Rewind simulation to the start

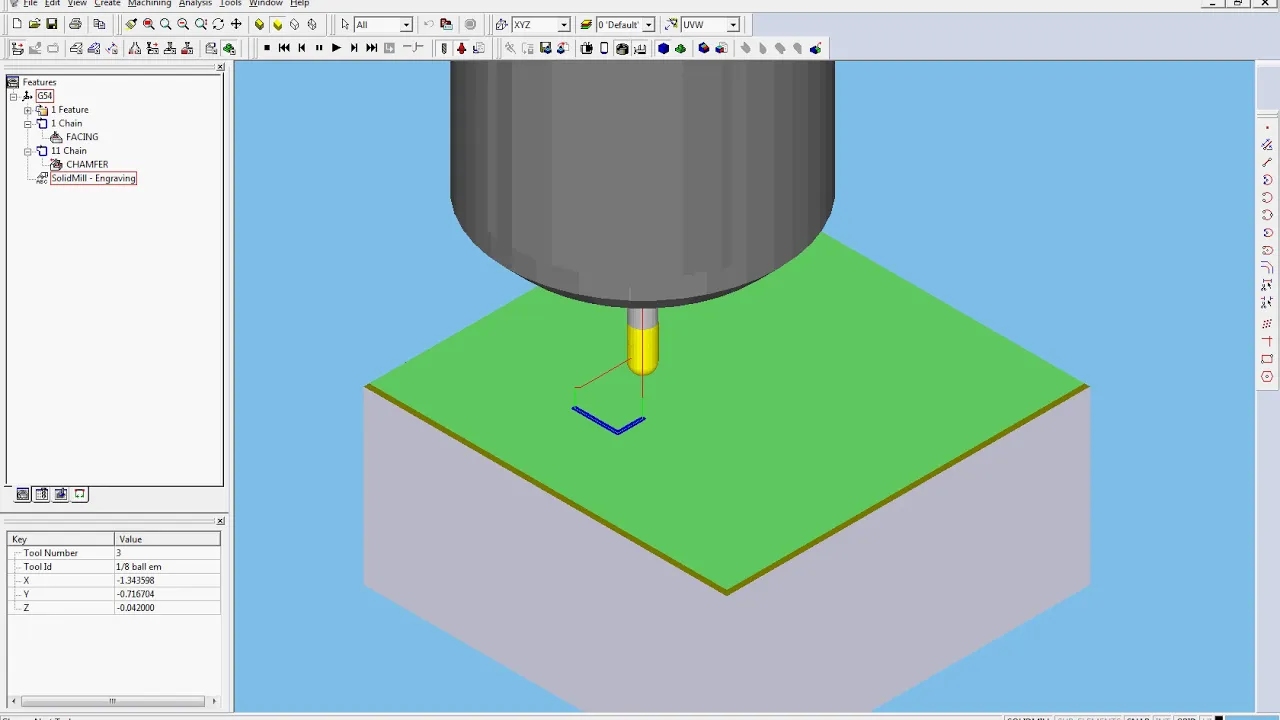tap(284, 48)
